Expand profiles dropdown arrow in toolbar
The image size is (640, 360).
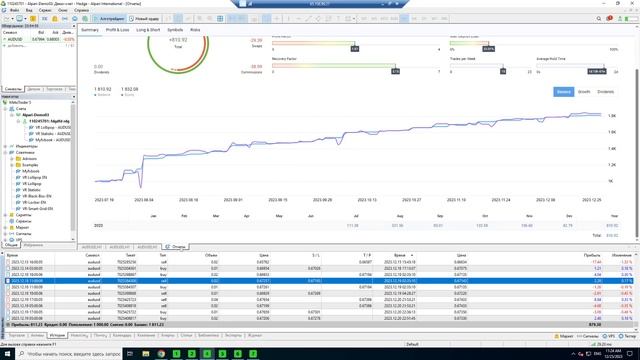click(x=25, y=19)
